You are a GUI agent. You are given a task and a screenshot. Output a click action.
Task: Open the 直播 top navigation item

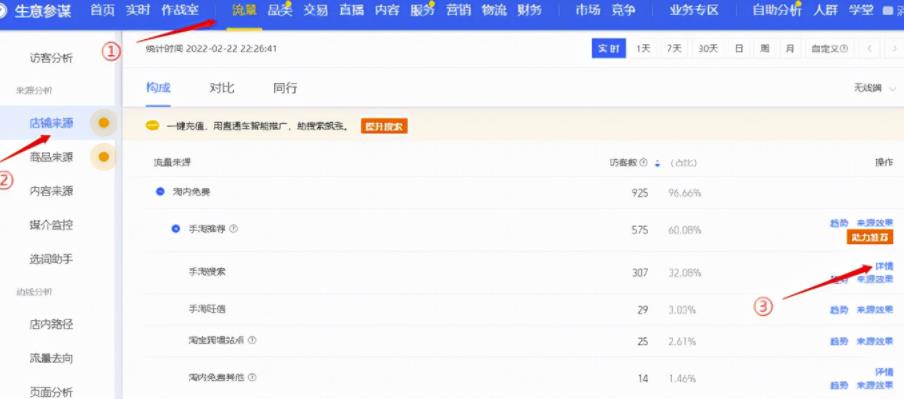click(x=352, y=10)
